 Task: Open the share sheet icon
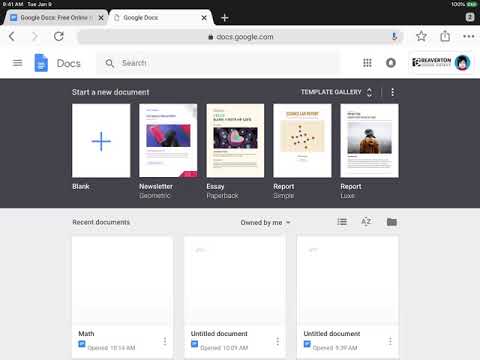[x=445, y=36]
